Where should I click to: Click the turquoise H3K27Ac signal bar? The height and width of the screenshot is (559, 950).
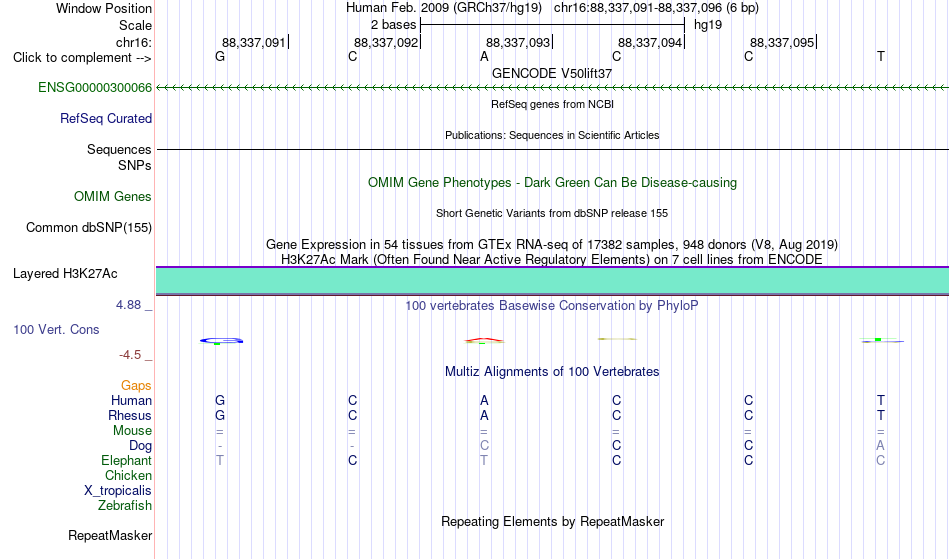(553, 281)
